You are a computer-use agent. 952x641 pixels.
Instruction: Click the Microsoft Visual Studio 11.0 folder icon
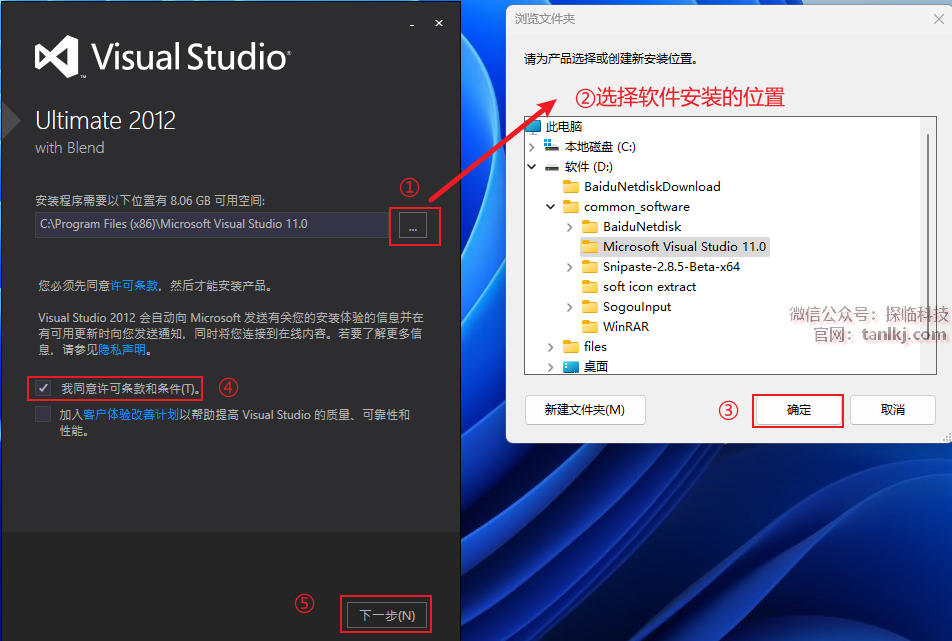(590, 246)
